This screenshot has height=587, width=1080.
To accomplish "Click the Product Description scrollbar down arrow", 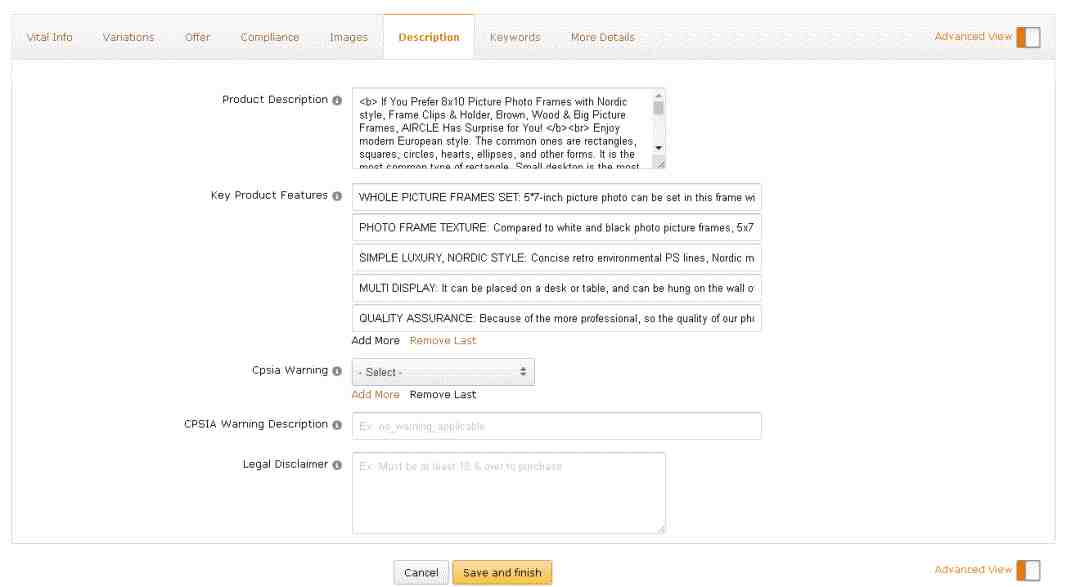I will coord(658,148).
